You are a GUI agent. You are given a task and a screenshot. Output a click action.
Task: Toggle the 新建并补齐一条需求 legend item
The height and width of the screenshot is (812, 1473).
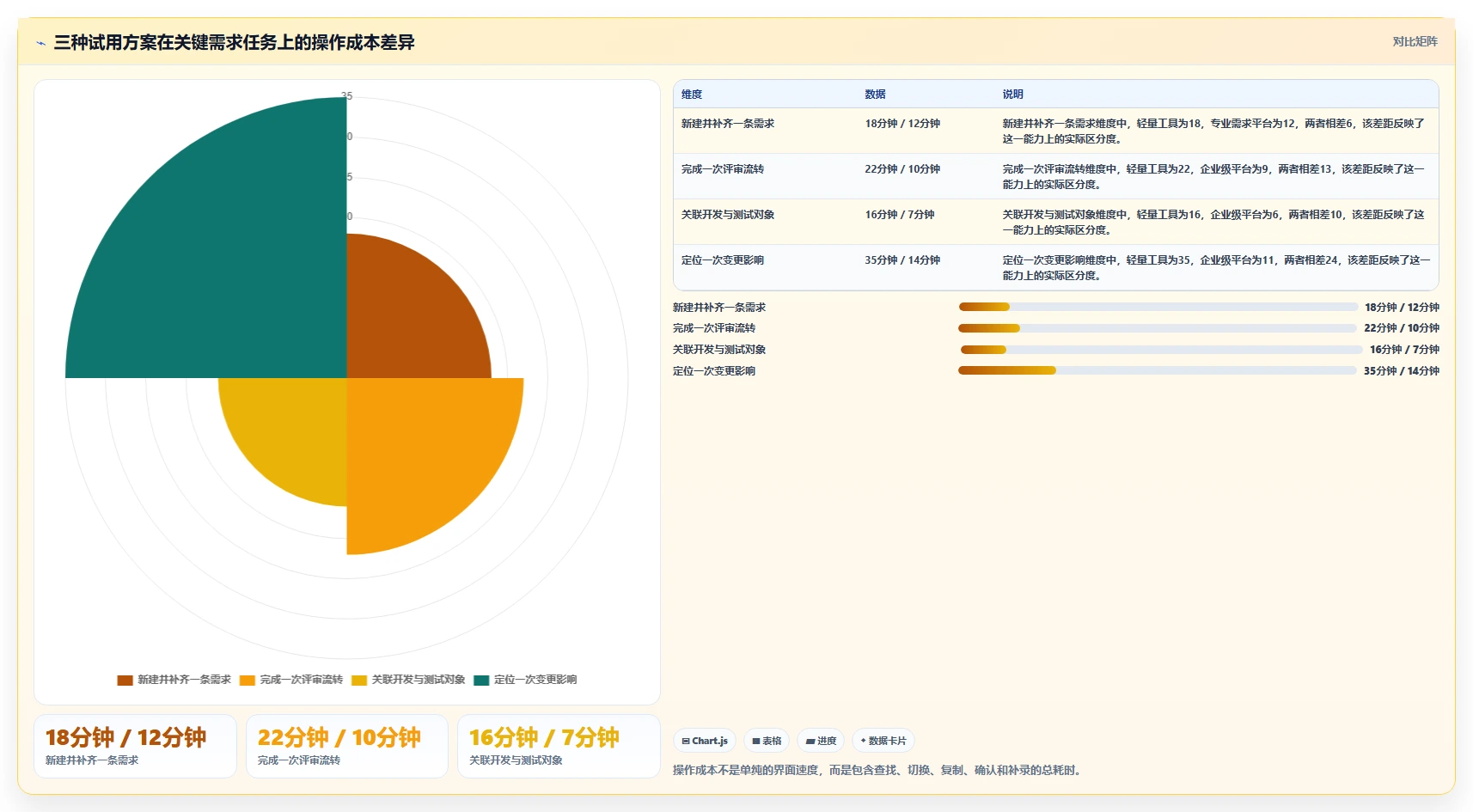coord(174,680)
